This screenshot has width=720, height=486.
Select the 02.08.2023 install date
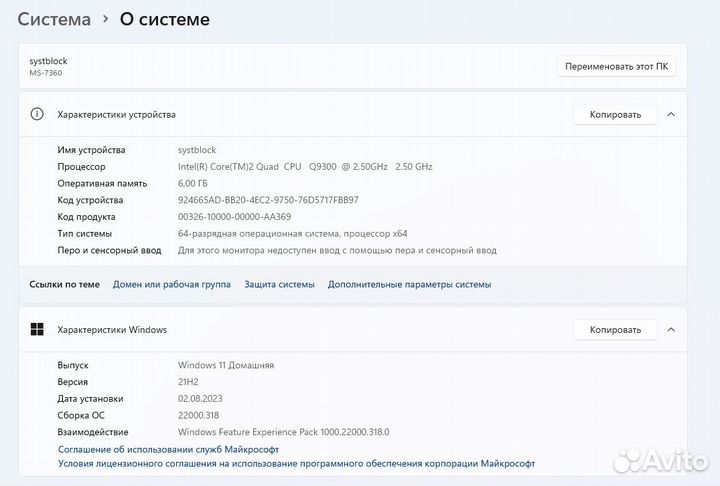pos(200,399)
